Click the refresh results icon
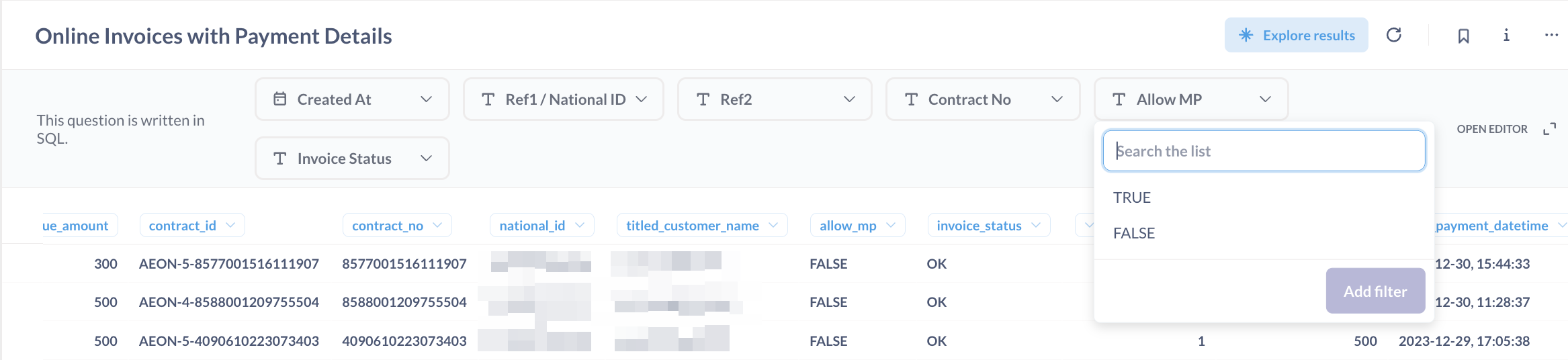This screenshot has height=360, width=1568. tap(1394, 35)
